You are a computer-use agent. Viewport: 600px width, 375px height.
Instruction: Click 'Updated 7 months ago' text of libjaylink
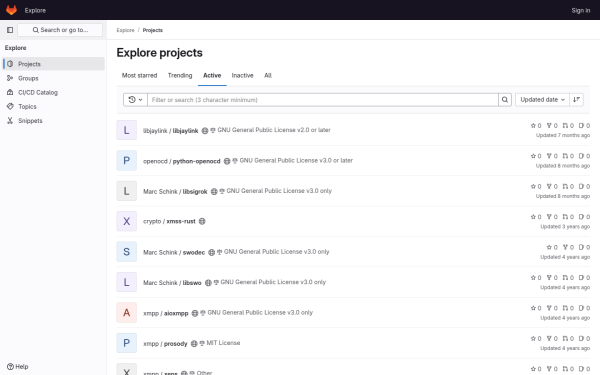point(563,135)
